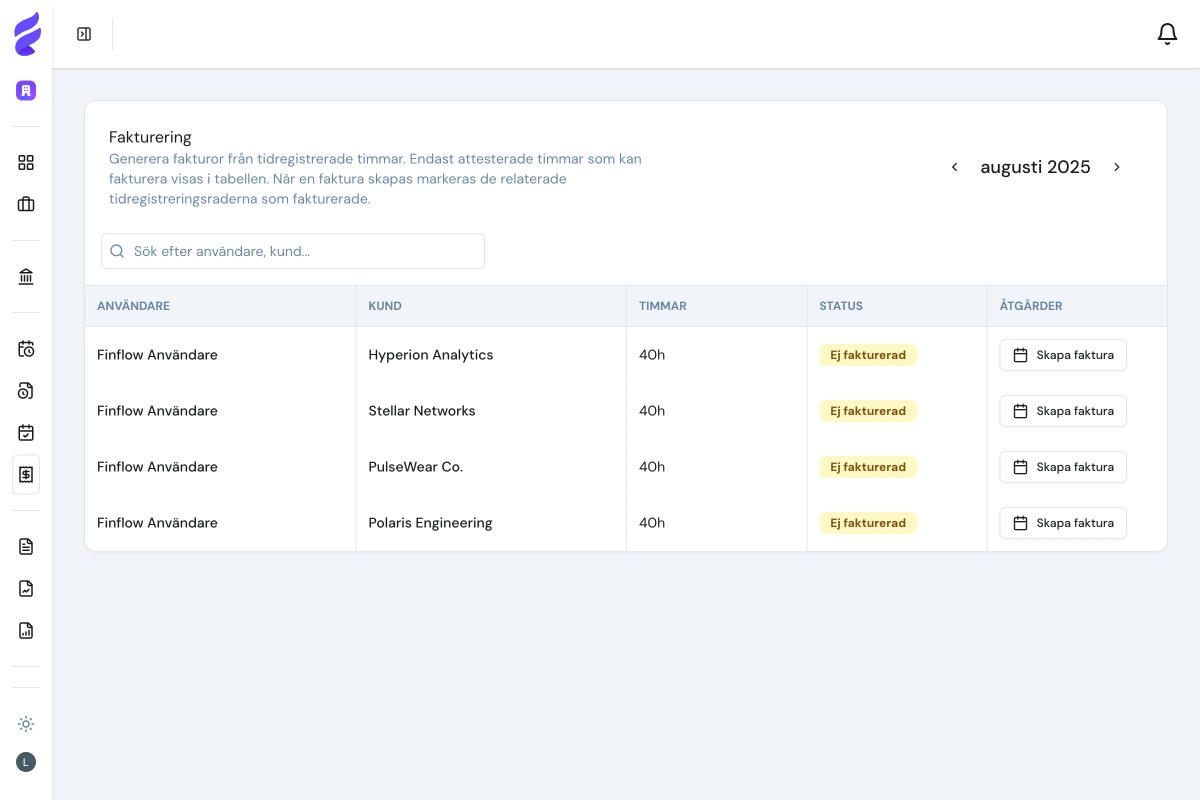Open the bank institution section in the sidebar

click(26, 276)
